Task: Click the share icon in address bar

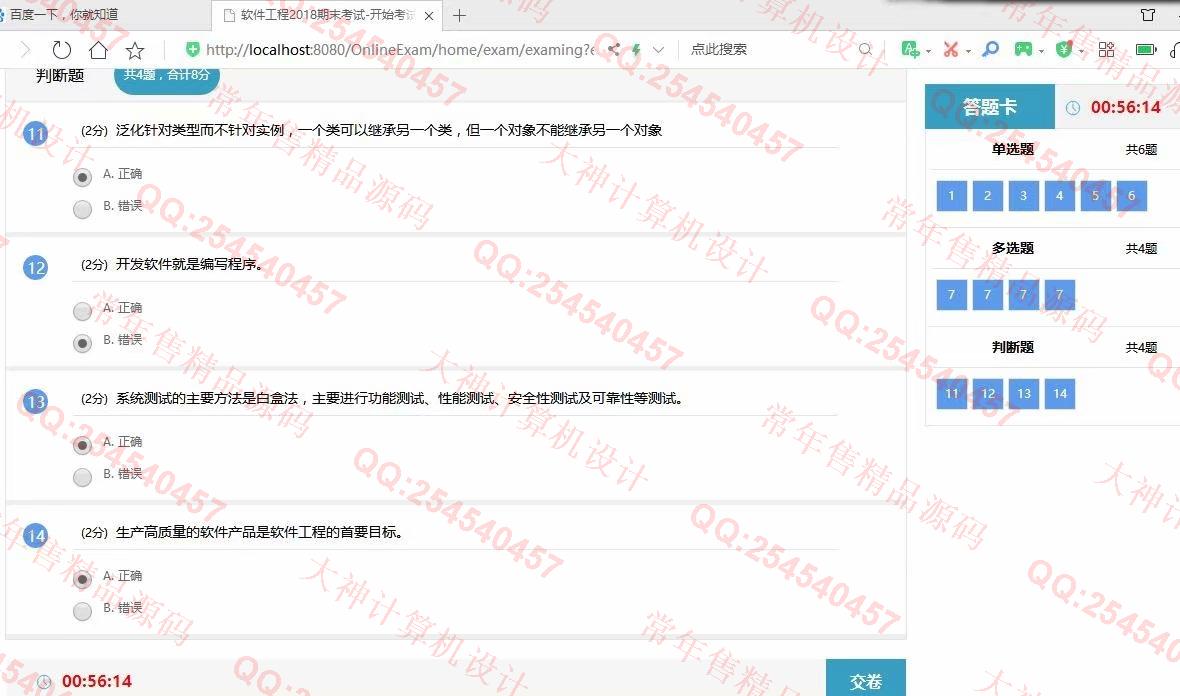Action: pyautogui.click(x=614, y=50)
